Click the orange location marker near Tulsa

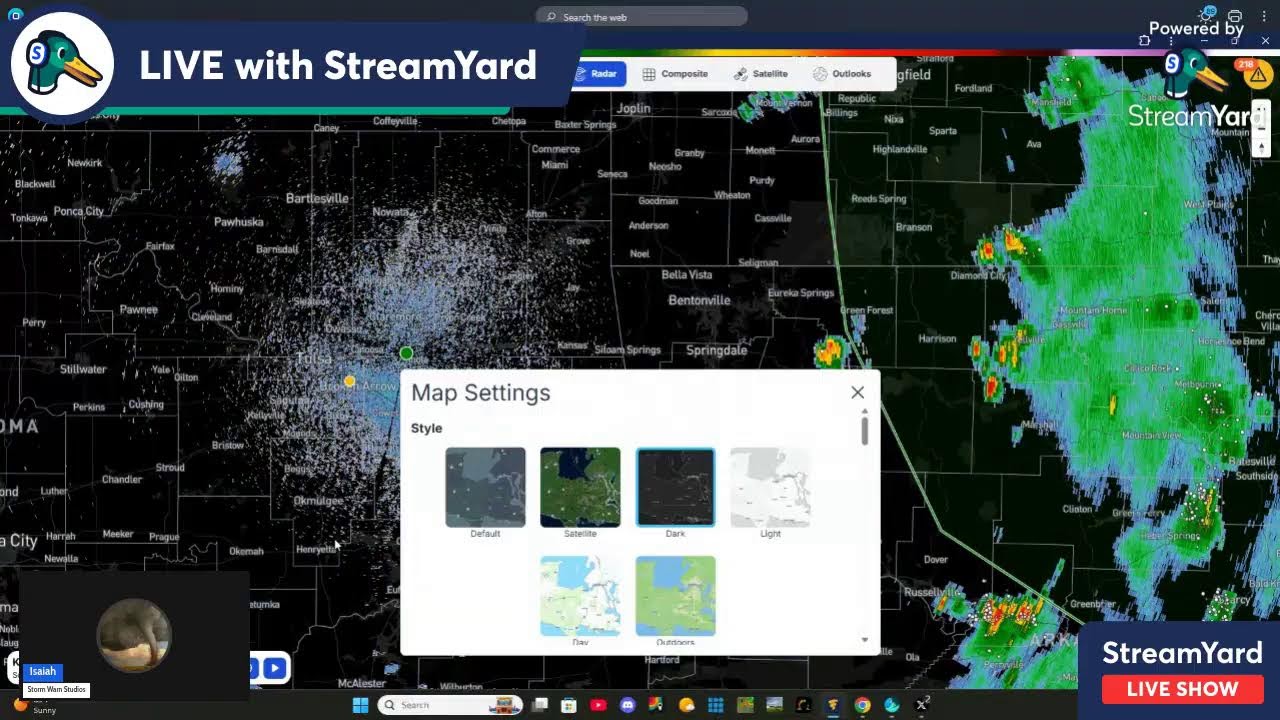[x=349, y=381]
